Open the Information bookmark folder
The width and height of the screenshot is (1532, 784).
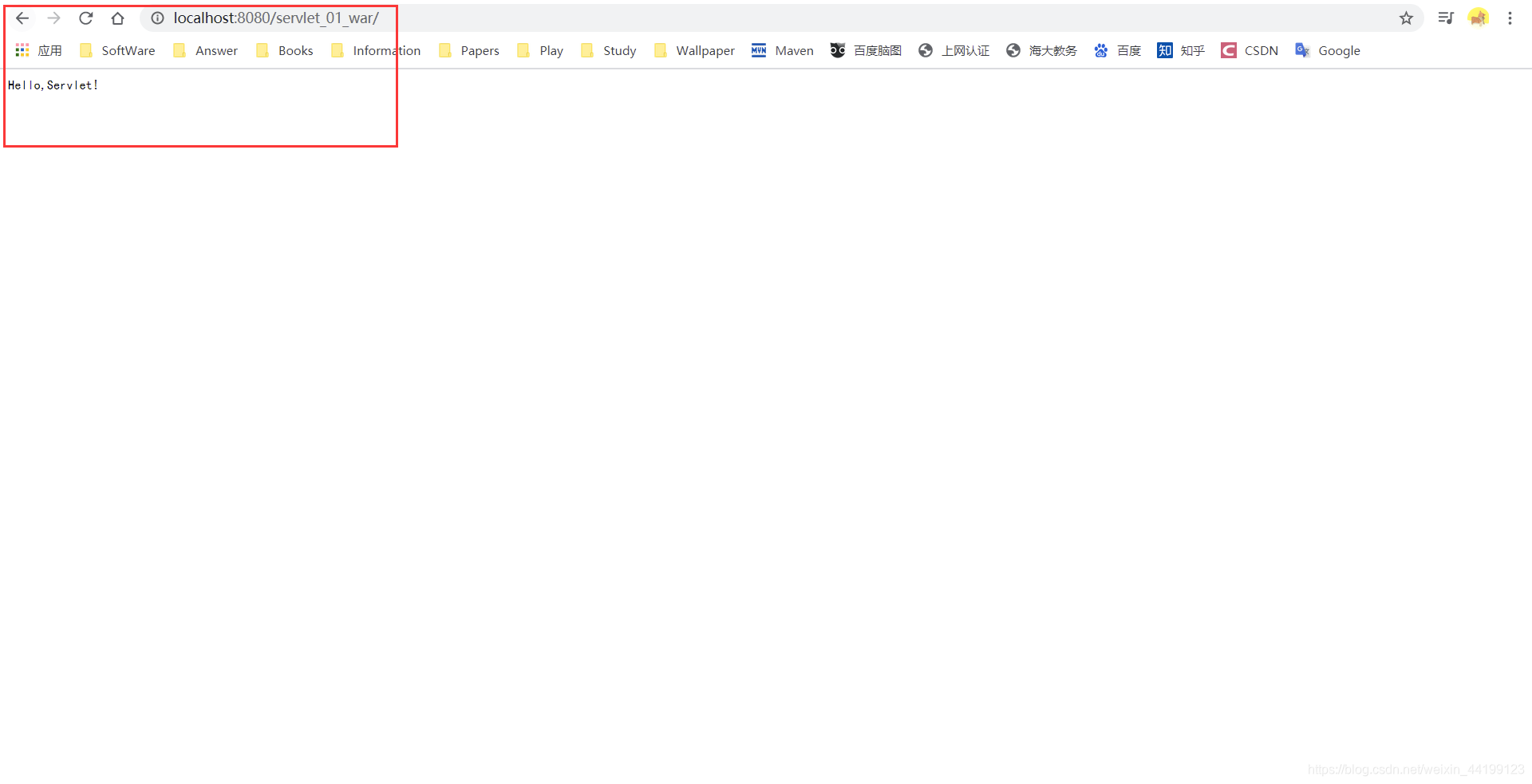tap(376, 50)
